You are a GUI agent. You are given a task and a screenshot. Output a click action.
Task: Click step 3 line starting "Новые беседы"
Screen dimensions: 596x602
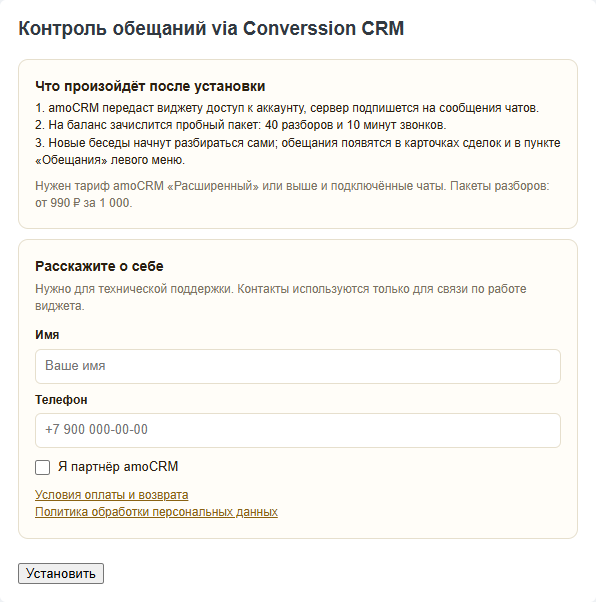coord(298,142)
